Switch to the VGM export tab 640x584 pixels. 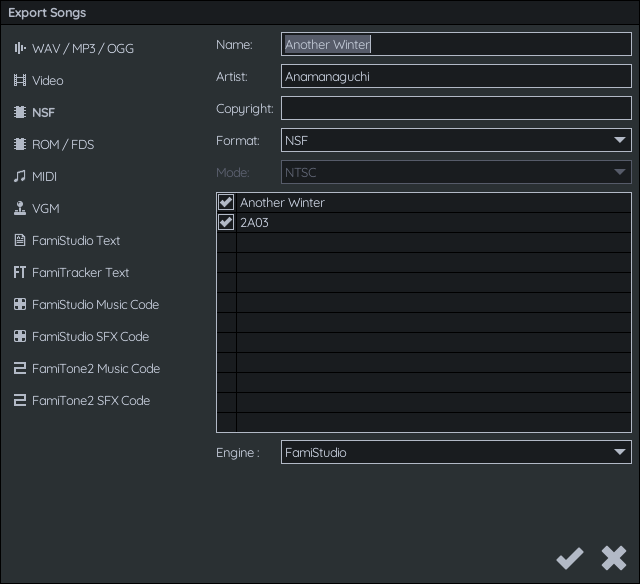coord(37,208)
